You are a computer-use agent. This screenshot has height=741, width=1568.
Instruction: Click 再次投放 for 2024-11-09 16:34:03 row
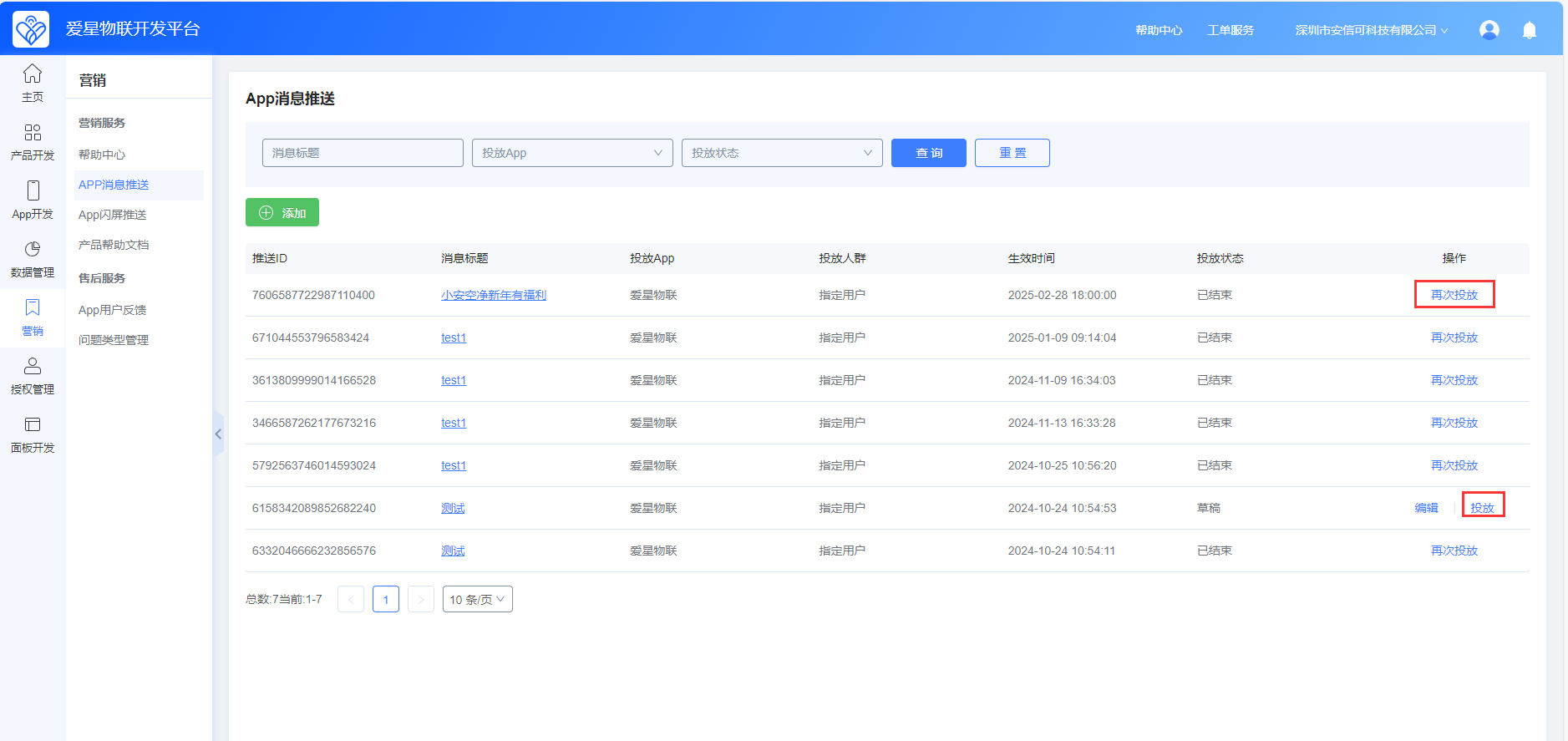1454,380
